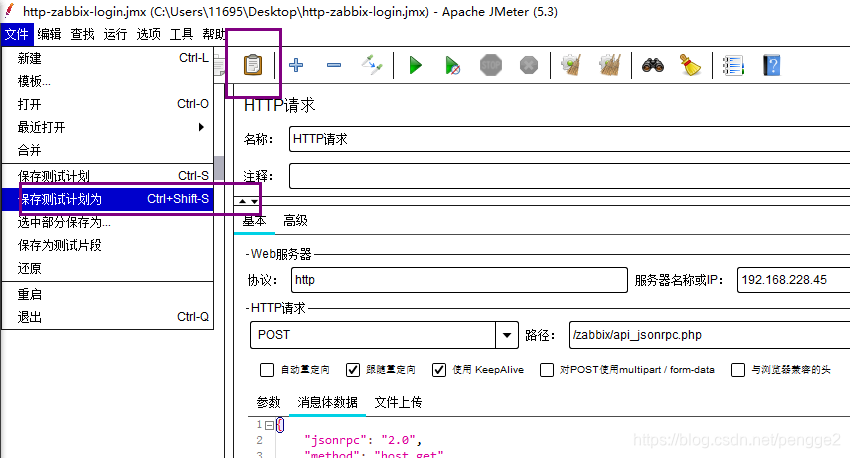The image size is (850, 458).
Task: Click the Clear All brooms icon
Action: 609,65
